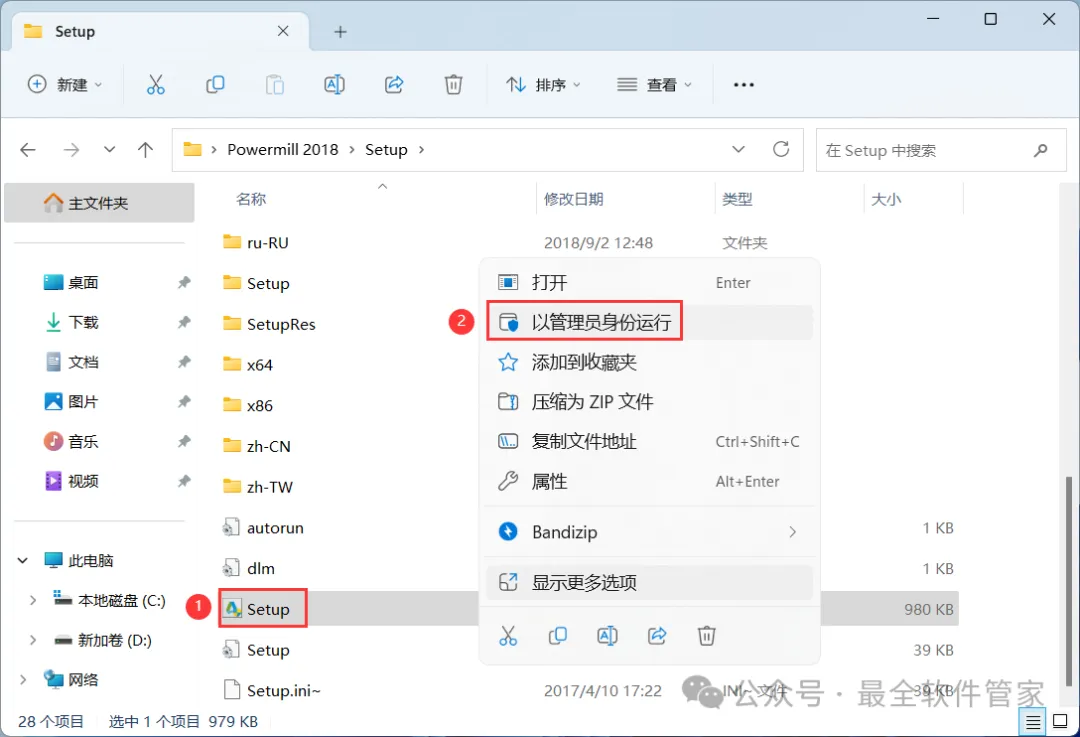This screenshot has height=737, width=1080.
Task: Open the 新建 dropdown
Action: pos(65,85)
